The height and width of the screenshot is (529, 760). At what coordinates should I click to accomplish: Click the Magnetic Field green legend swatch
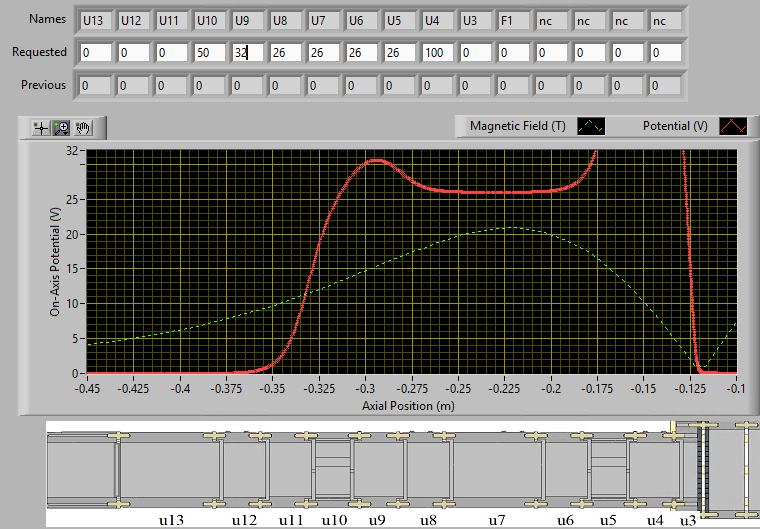[x=591, y=126]
